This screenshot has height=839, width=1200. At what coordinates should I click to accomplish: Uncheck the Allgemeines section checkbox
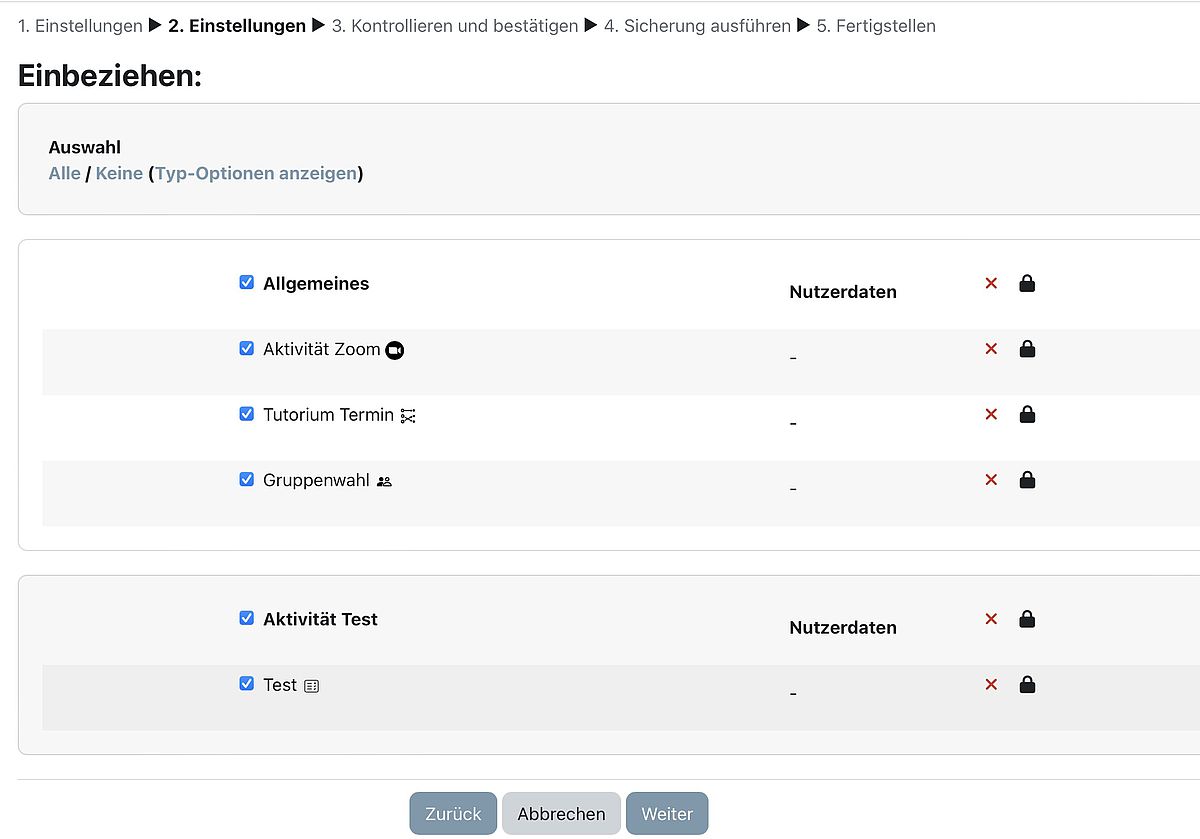(247, 283)
